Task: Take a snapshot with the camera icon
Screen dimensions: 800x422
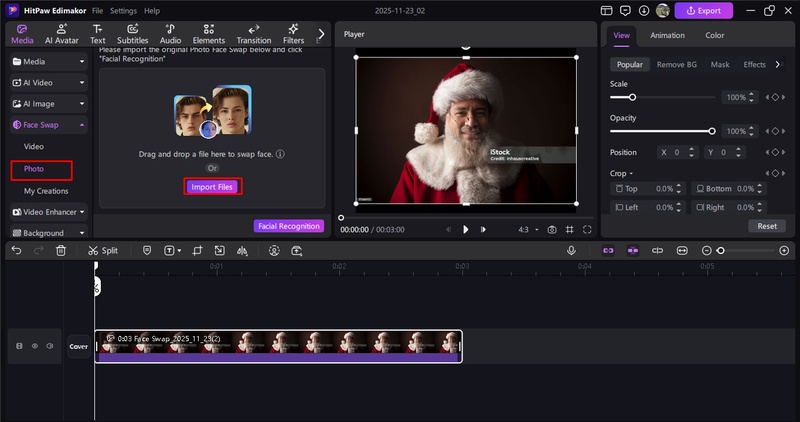Action: click(x=551, y=230)
